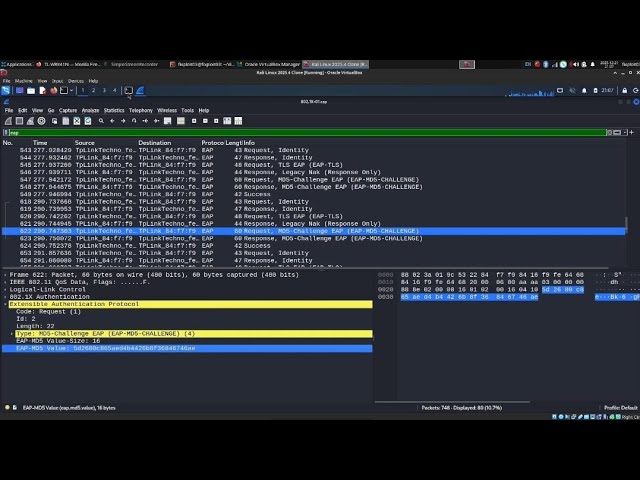Save this capture file via toolbar
640x480 pixels.
pyautogui.click(x=66, y=121)
